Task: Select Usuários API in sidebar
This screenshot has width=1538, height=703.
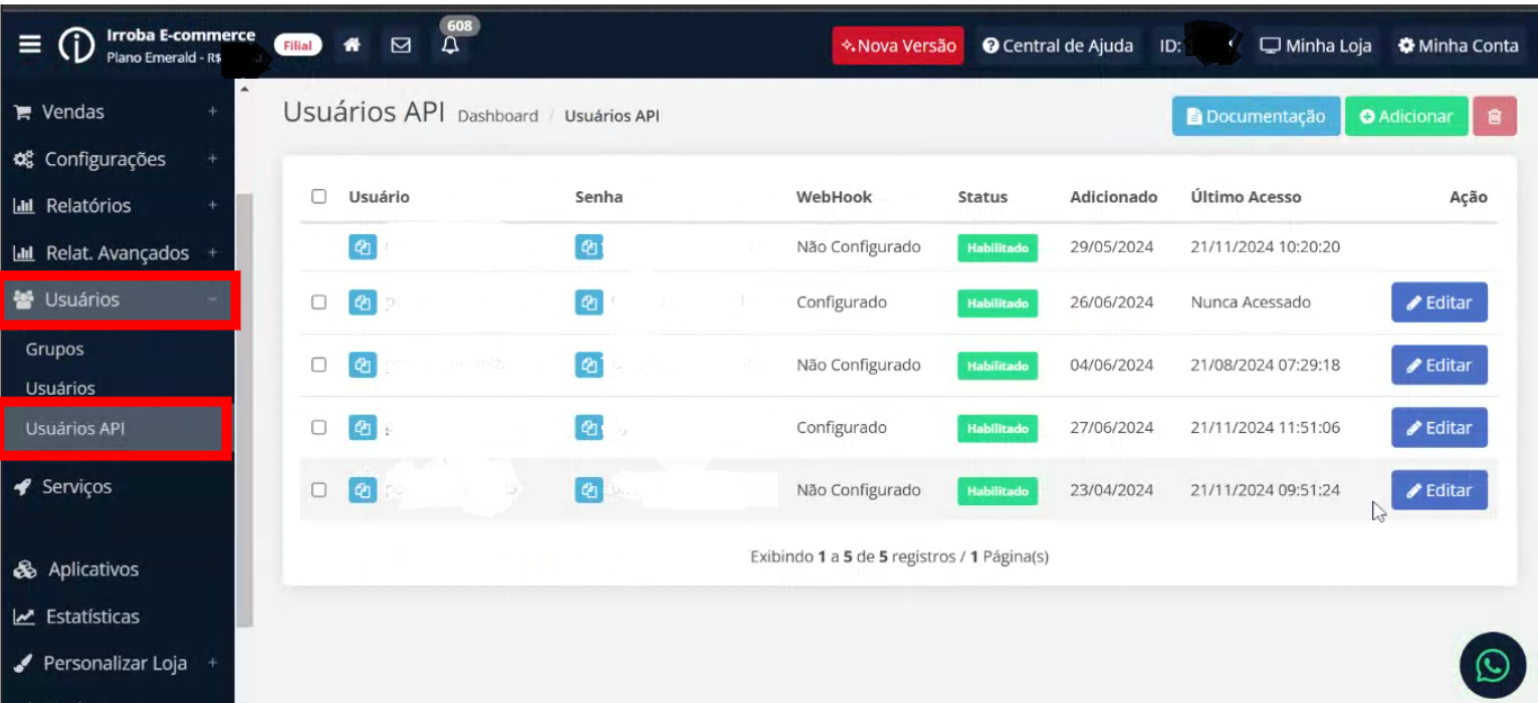Action: [x=116, y=428]
